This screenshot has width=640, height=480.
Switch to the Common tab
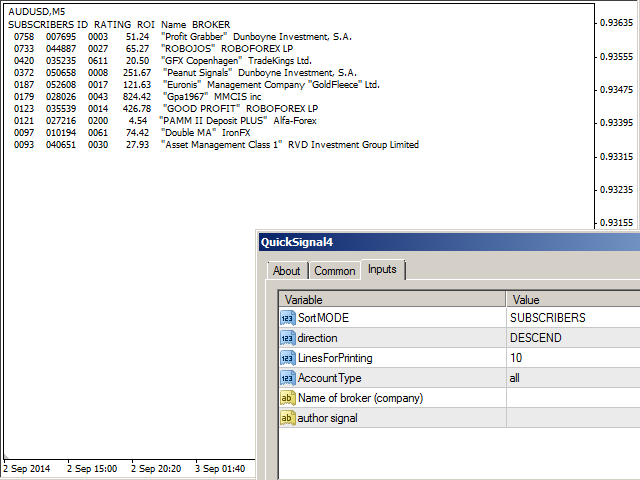[x=335, y=271]
